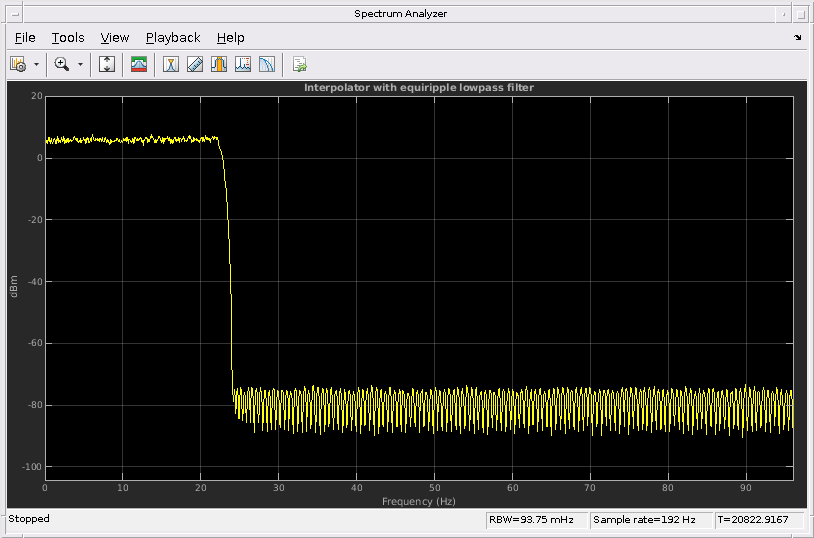Open the channel measurements icon

coord(219,64)
